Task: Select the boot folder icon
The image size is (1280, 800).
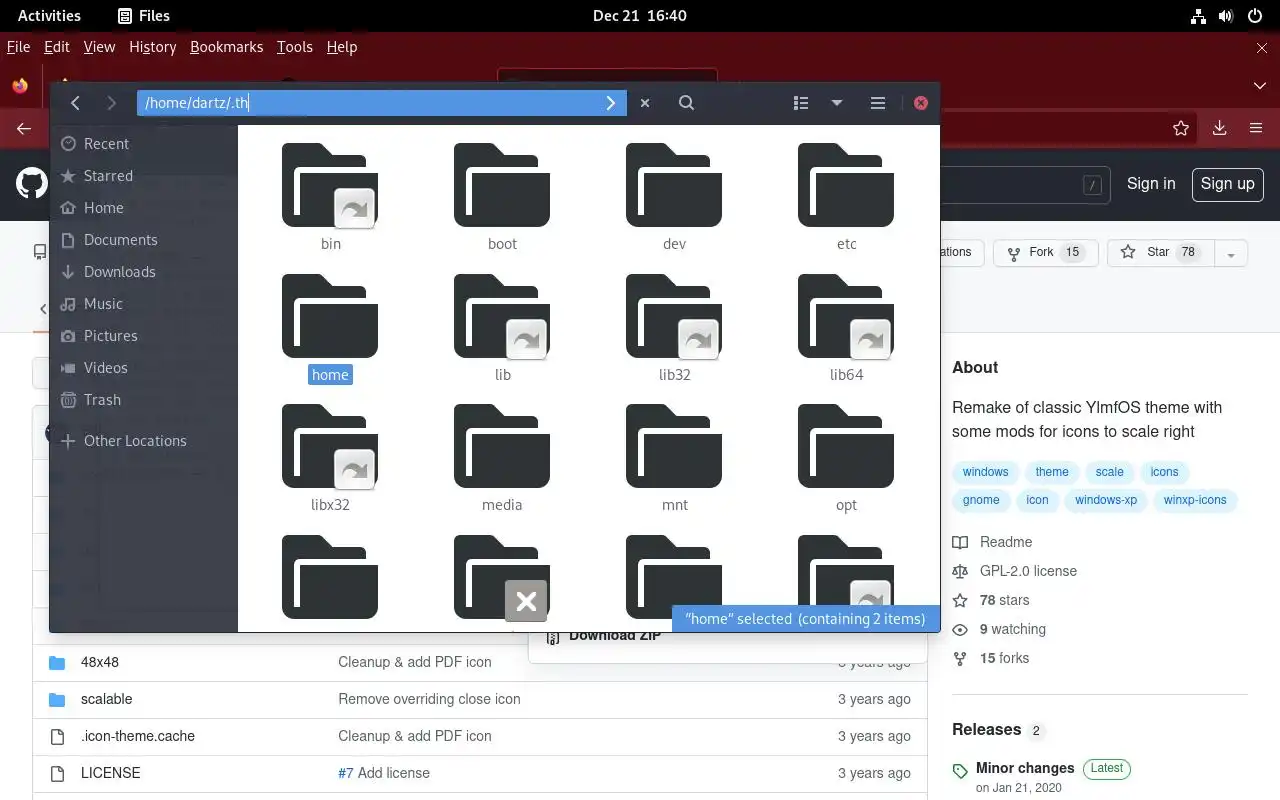Action: 502,185
